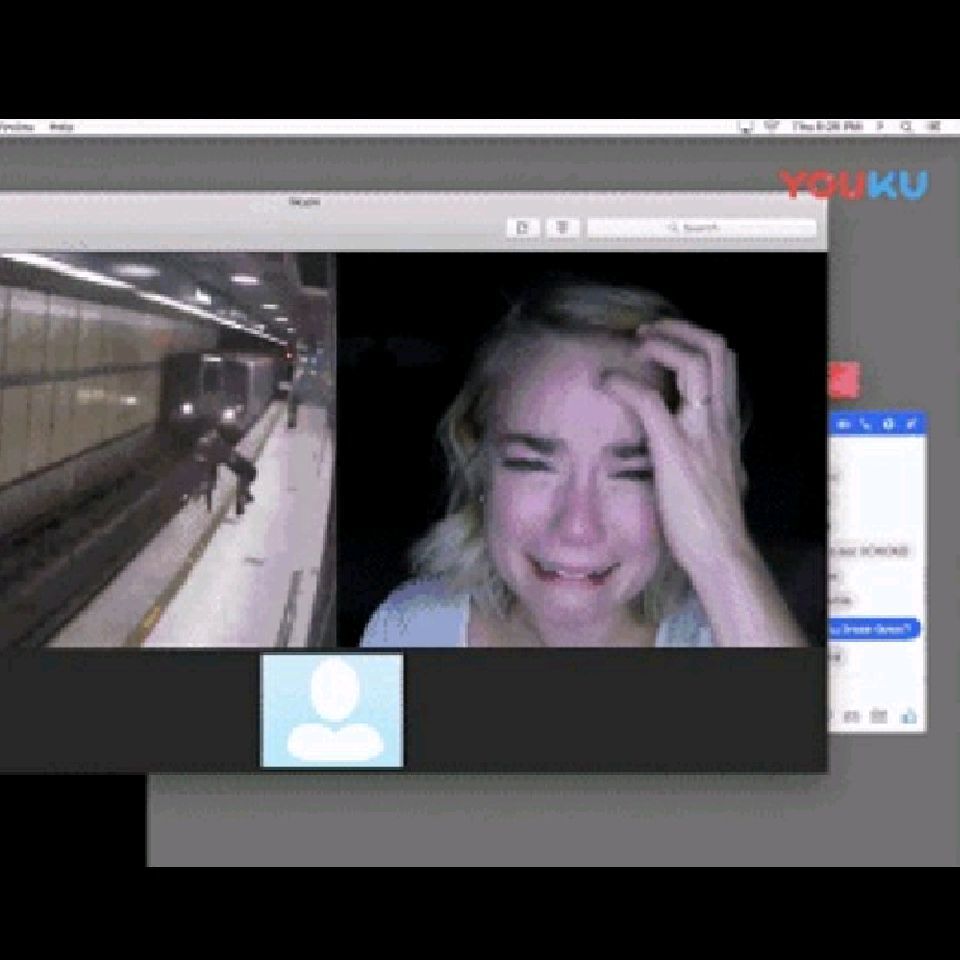The width and height of the screenshot is (960, 960).
Task: Select the crying woman's webcam video feed
Action: pyautogui.click(x=582, y=449)
